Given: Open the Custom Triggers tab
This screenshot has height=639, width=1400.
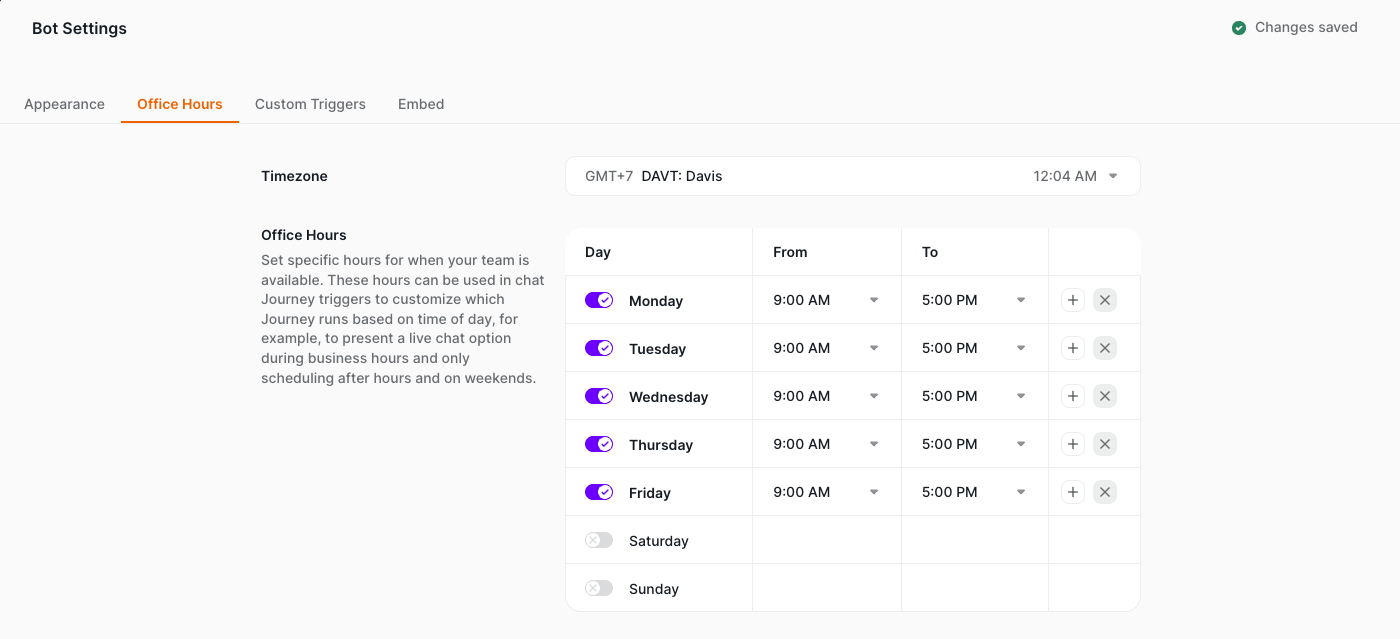Looking at the screenshot, I should pyautogui.click(x=310, y=104).
